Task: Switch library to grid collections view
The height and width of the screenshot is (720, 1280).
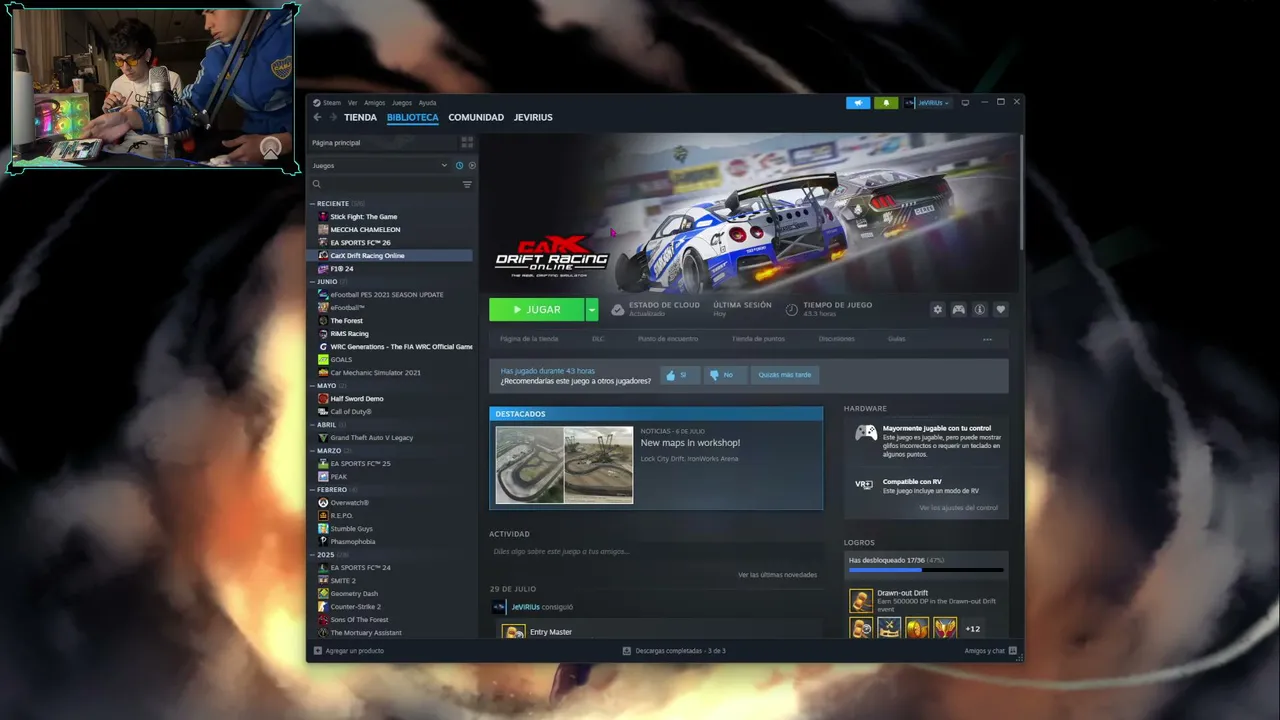Action: (467, 143)
